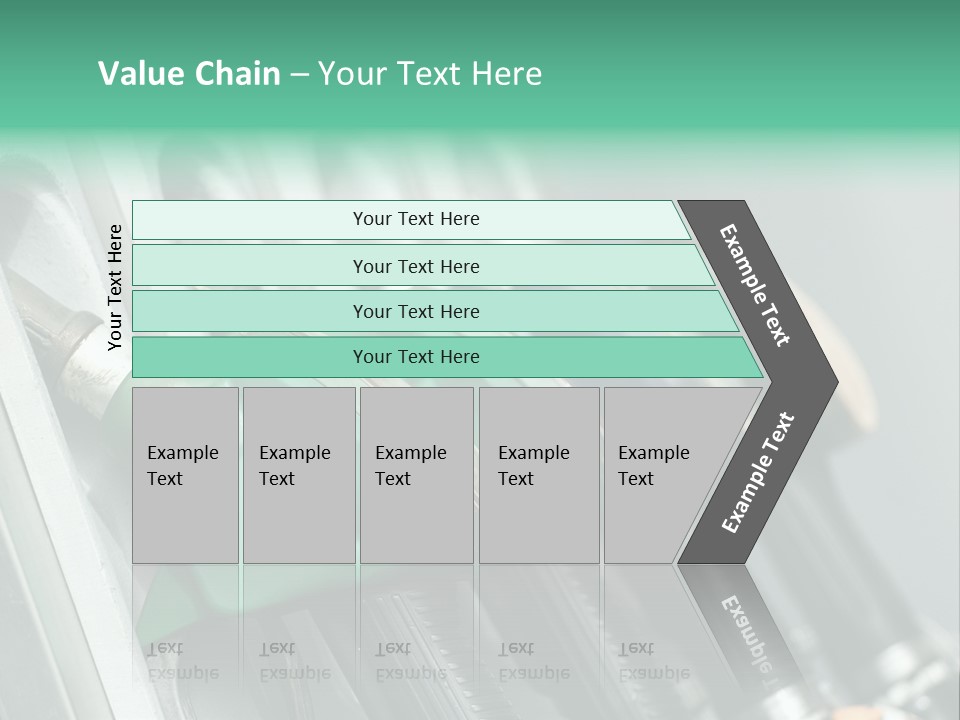Select the first gray Example Text box

[x=185, y=475]
